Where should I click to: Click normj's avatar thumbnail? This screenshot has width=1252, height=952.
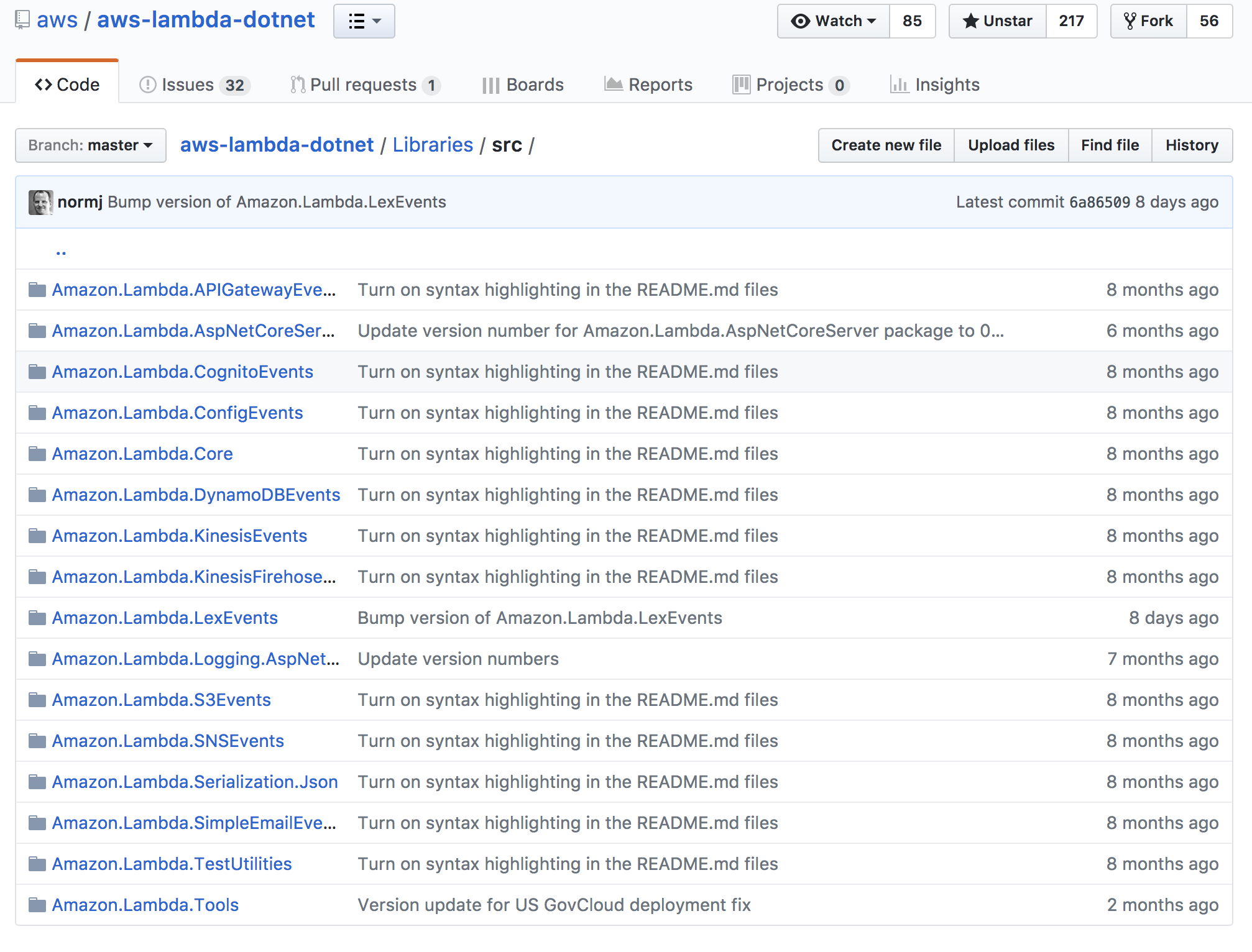point(41,203)
